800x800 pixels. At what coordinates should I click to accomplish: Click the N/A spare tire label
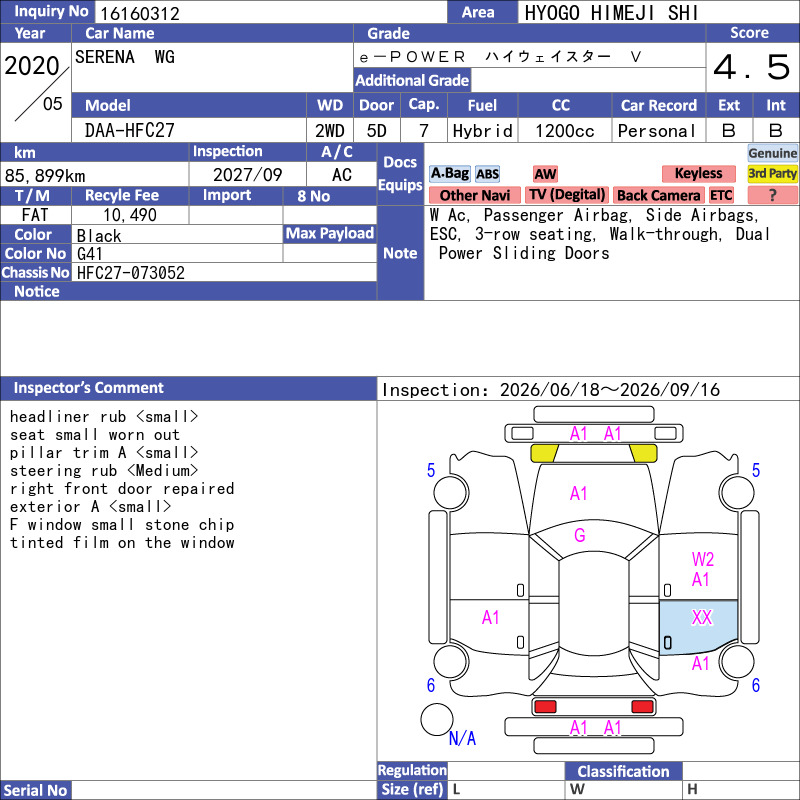462,738
